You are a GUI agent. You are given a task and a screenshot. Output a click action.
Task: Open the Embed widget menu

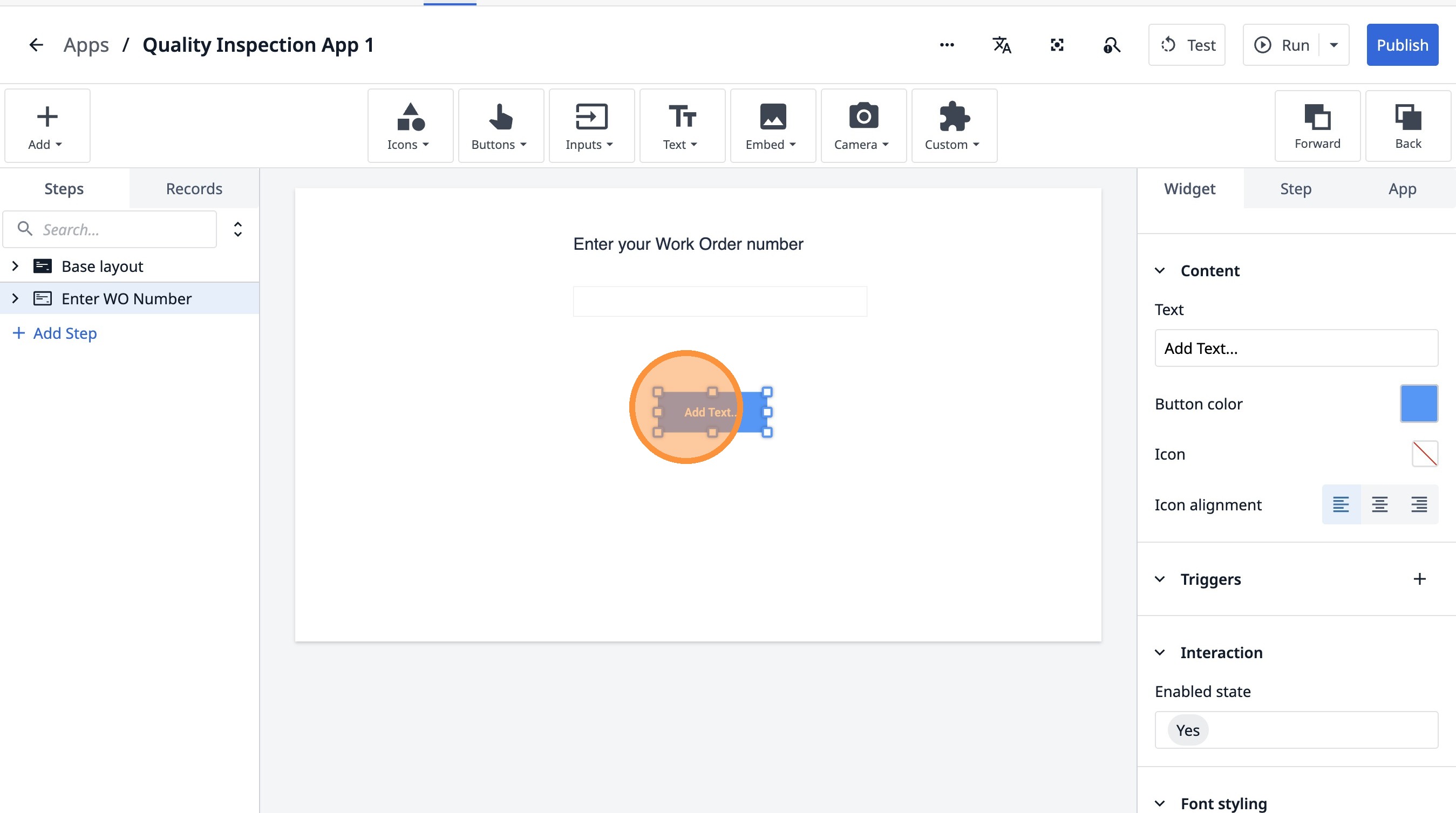[x=772, y=125]
